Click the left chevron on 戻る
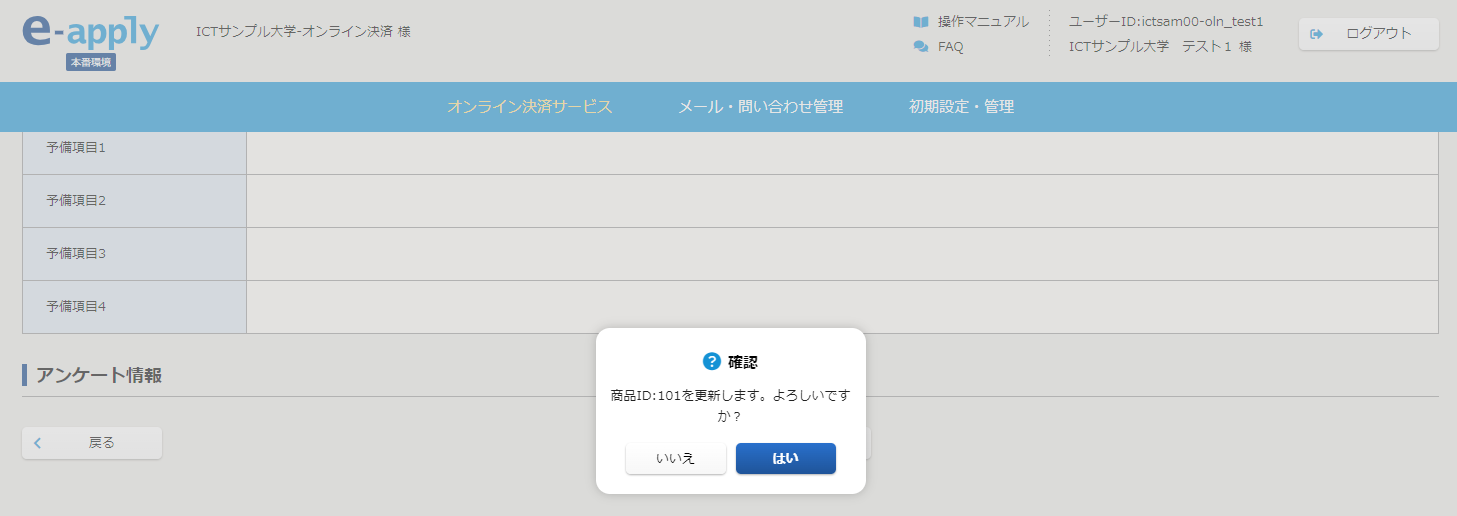Screen dimensions: 1457x516 coord(38,443)
